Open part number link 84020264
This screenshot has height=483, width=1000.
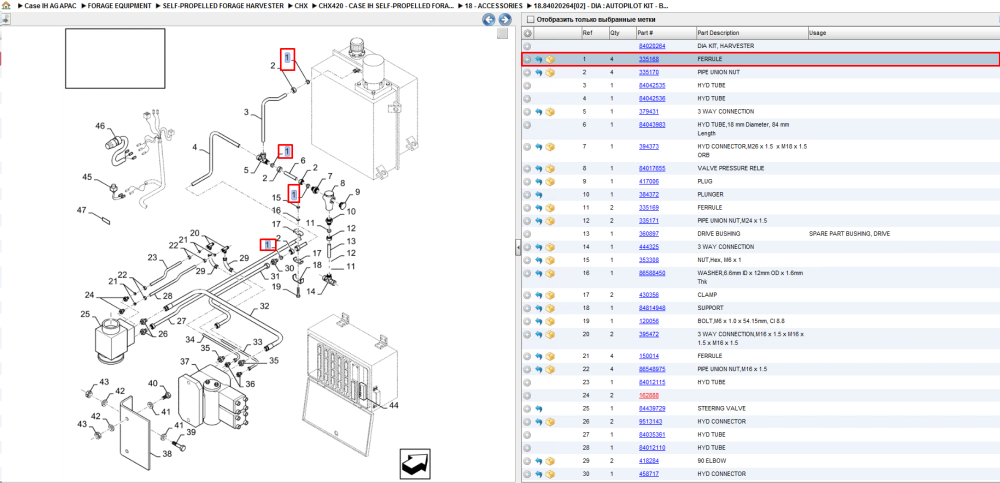pos(652,47)
